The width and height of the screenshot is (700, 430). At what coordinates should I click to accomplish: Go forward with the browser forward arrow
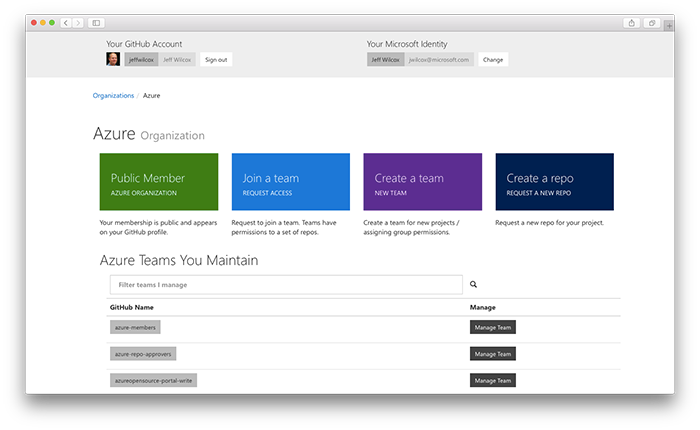coord(78,23)
